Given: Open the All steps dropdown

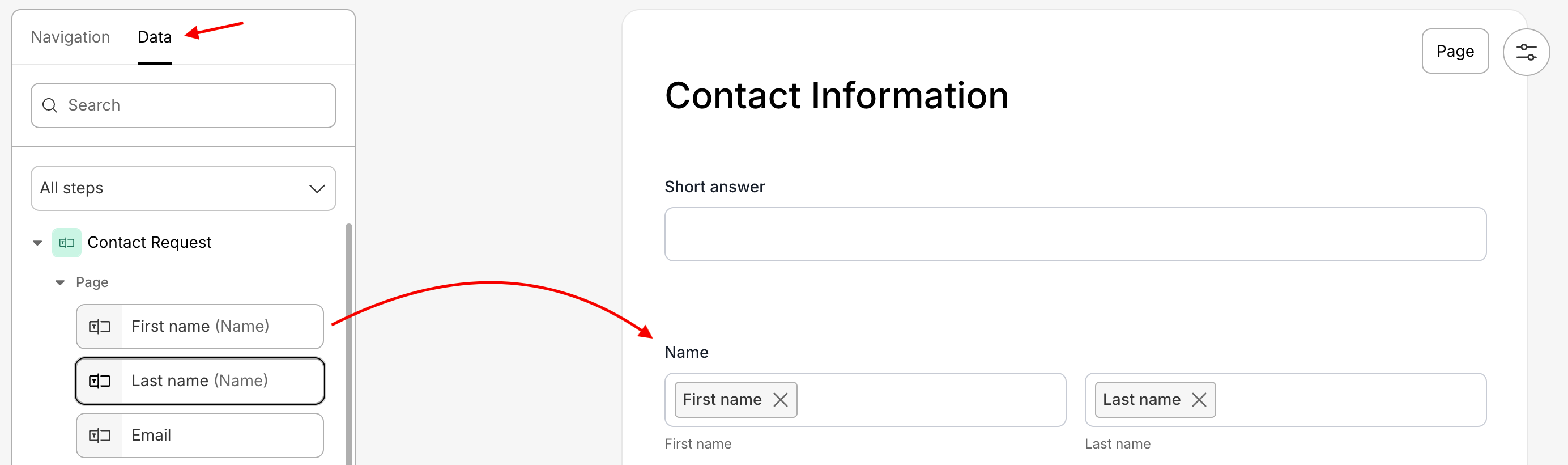Looking at the screenshot, I should (183, 188).
